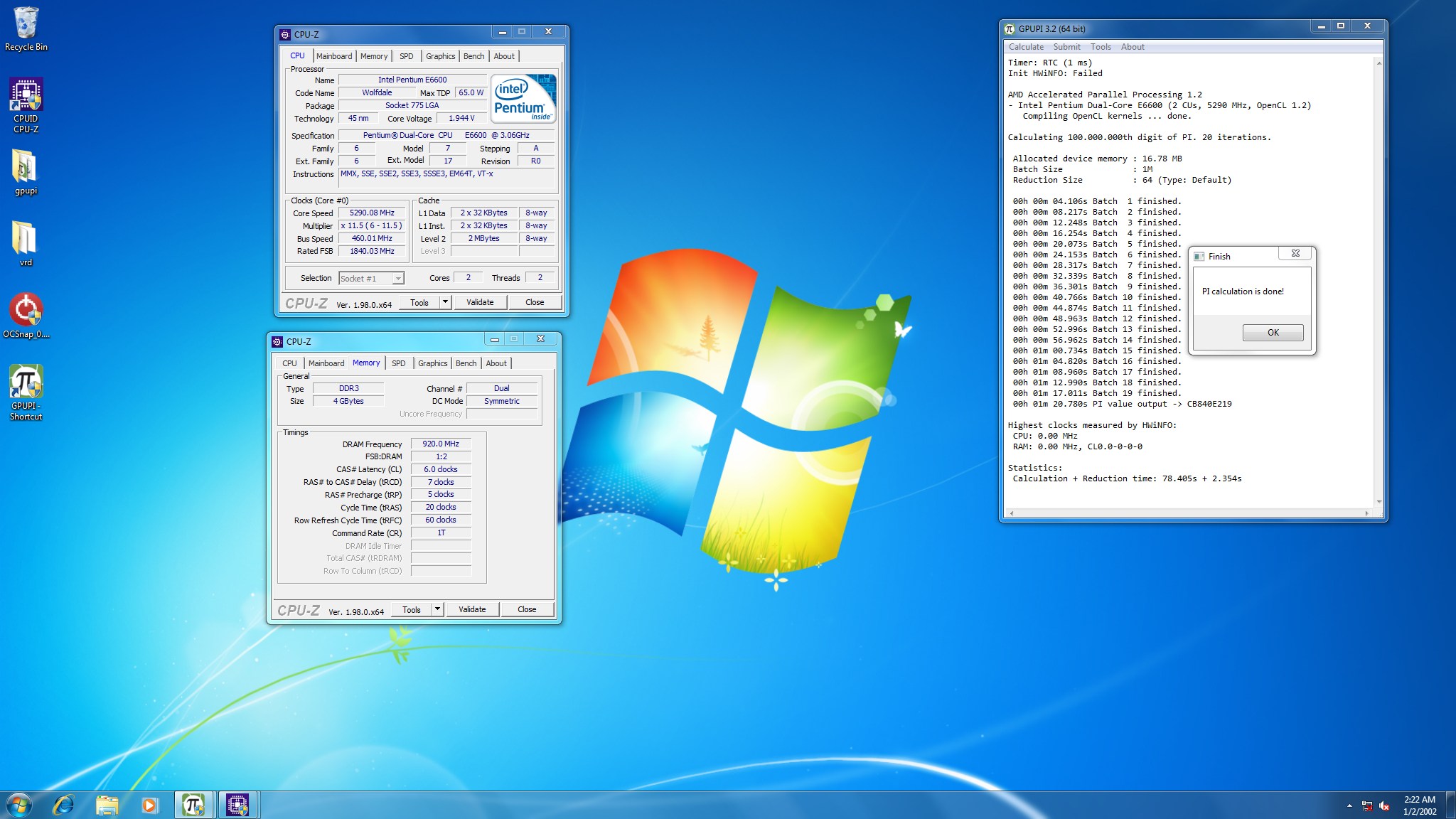Click Close in the lower CPU-Z window
The width and height of the screenshot is (1456, 819).
pos(527,609)
